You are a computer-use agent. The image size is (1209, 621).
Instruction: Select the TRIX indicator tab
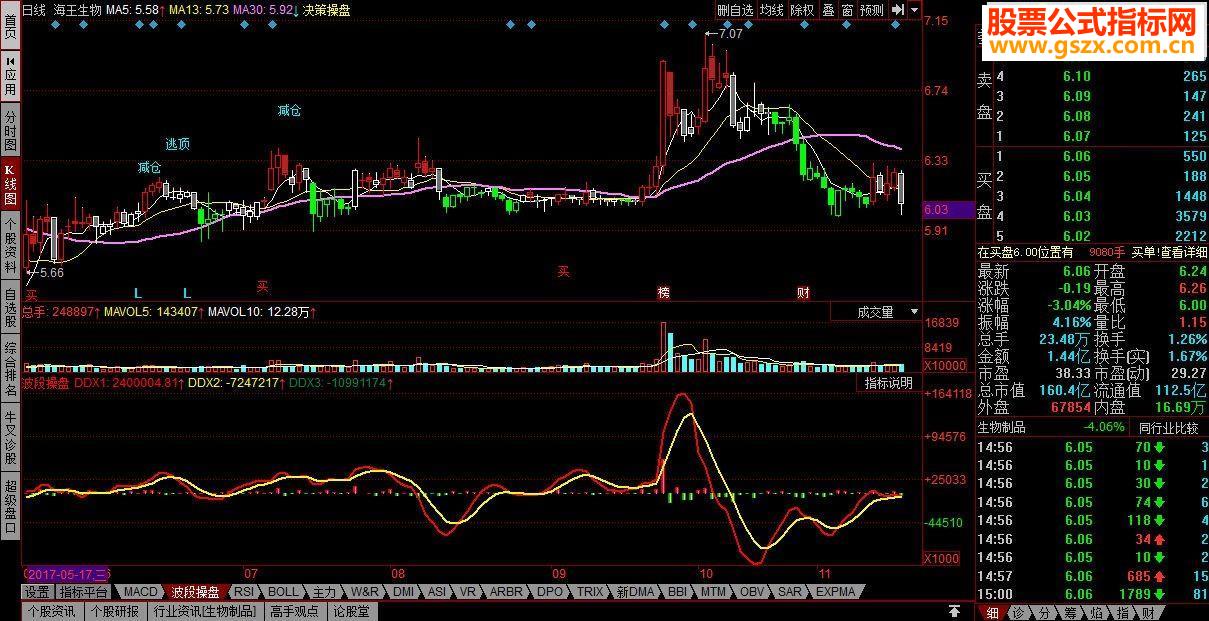click(x=591, y=592)
